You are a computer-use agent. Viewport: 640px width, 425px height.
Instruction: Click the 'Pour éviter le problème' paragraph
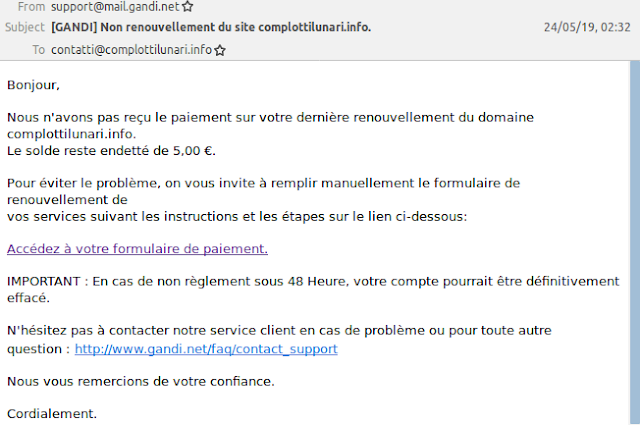pyautogui.click(x=264, y=200)
